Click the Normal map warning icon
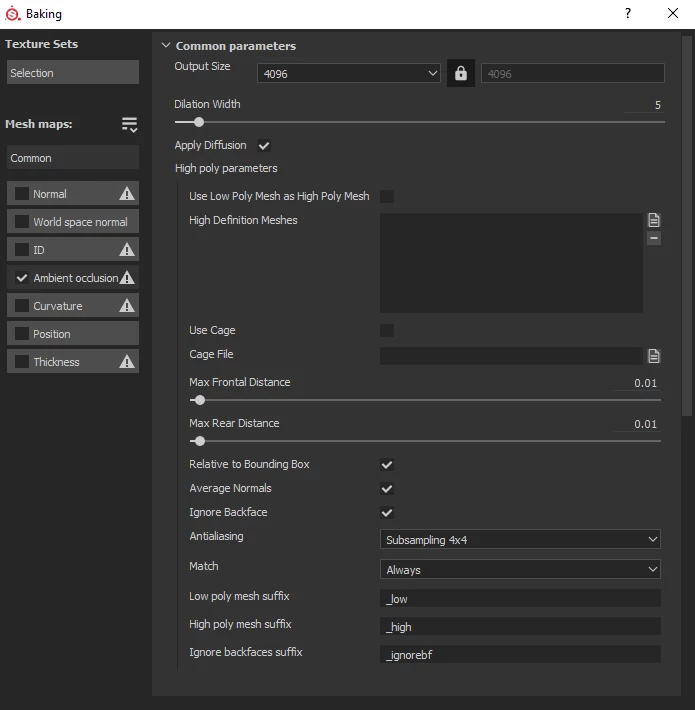This screenshot has height=710, width=695. pyautogui.click(x=127, y=194)
